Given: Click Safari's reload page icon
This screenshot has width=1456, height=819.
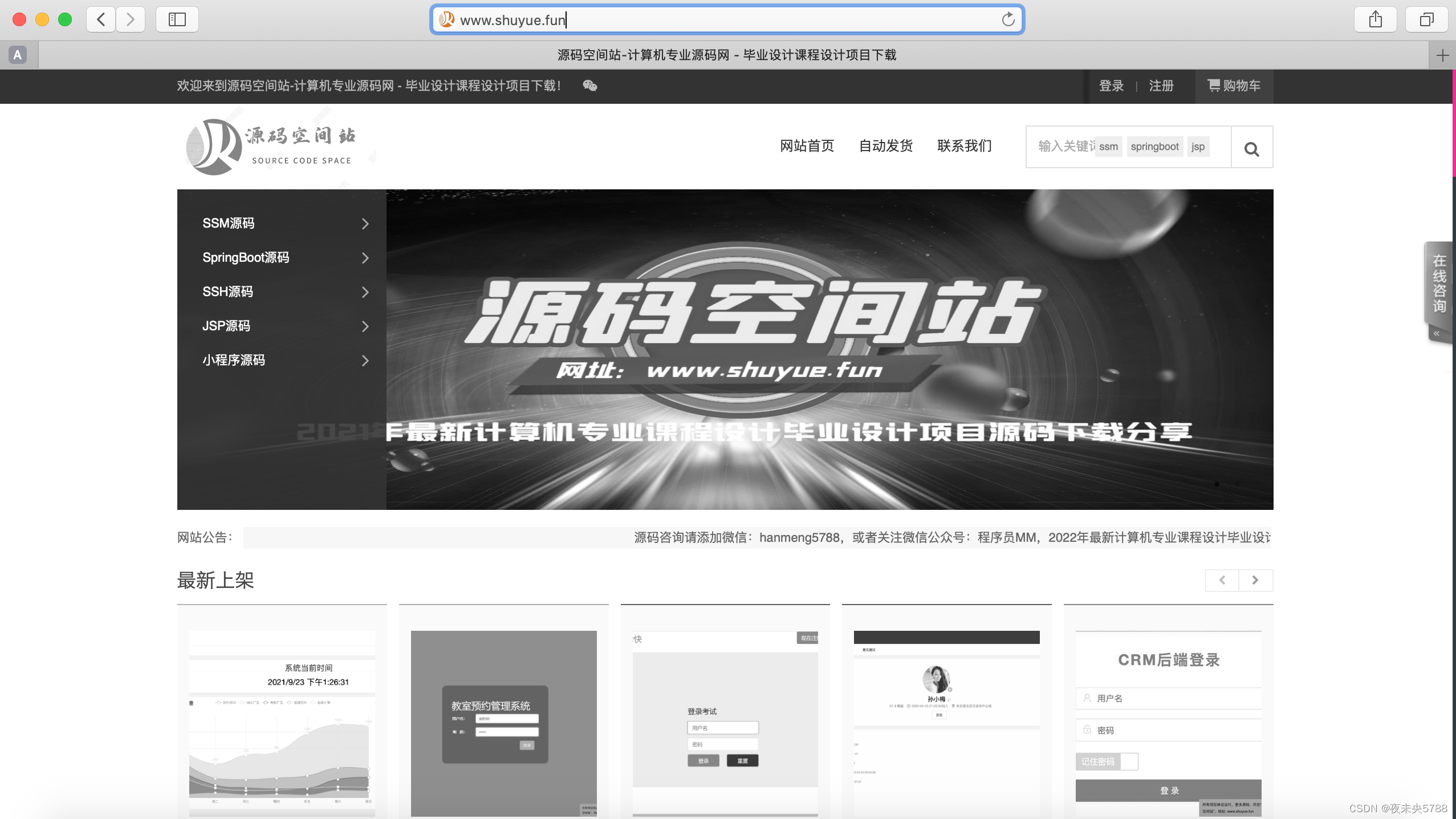Looking at the screenshot, I should pos(1008,19).
